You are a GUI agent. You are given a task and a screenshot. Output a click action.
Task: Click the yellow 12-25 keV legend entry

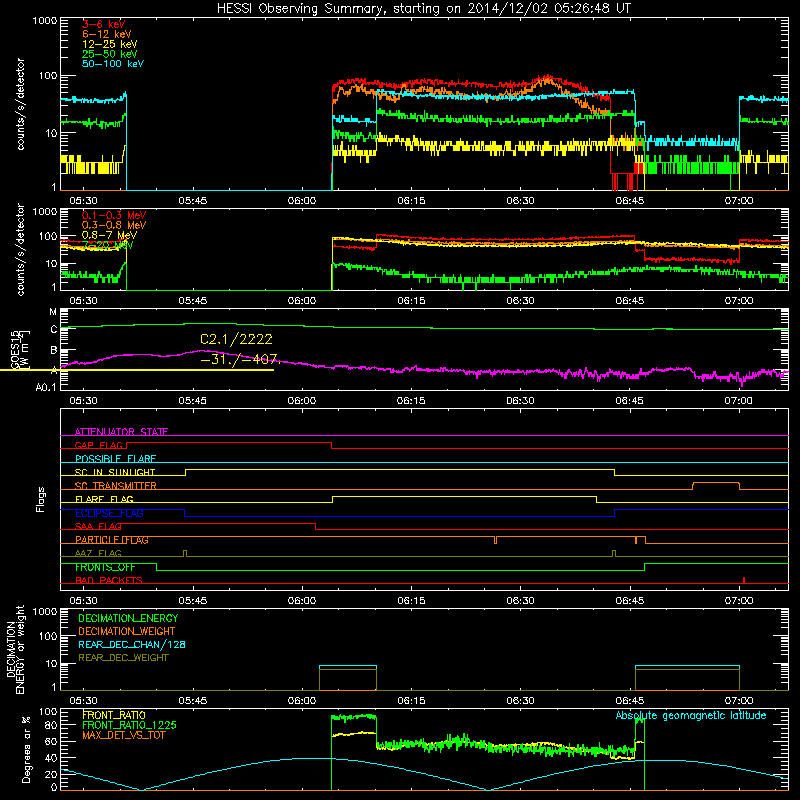point(110,44)
